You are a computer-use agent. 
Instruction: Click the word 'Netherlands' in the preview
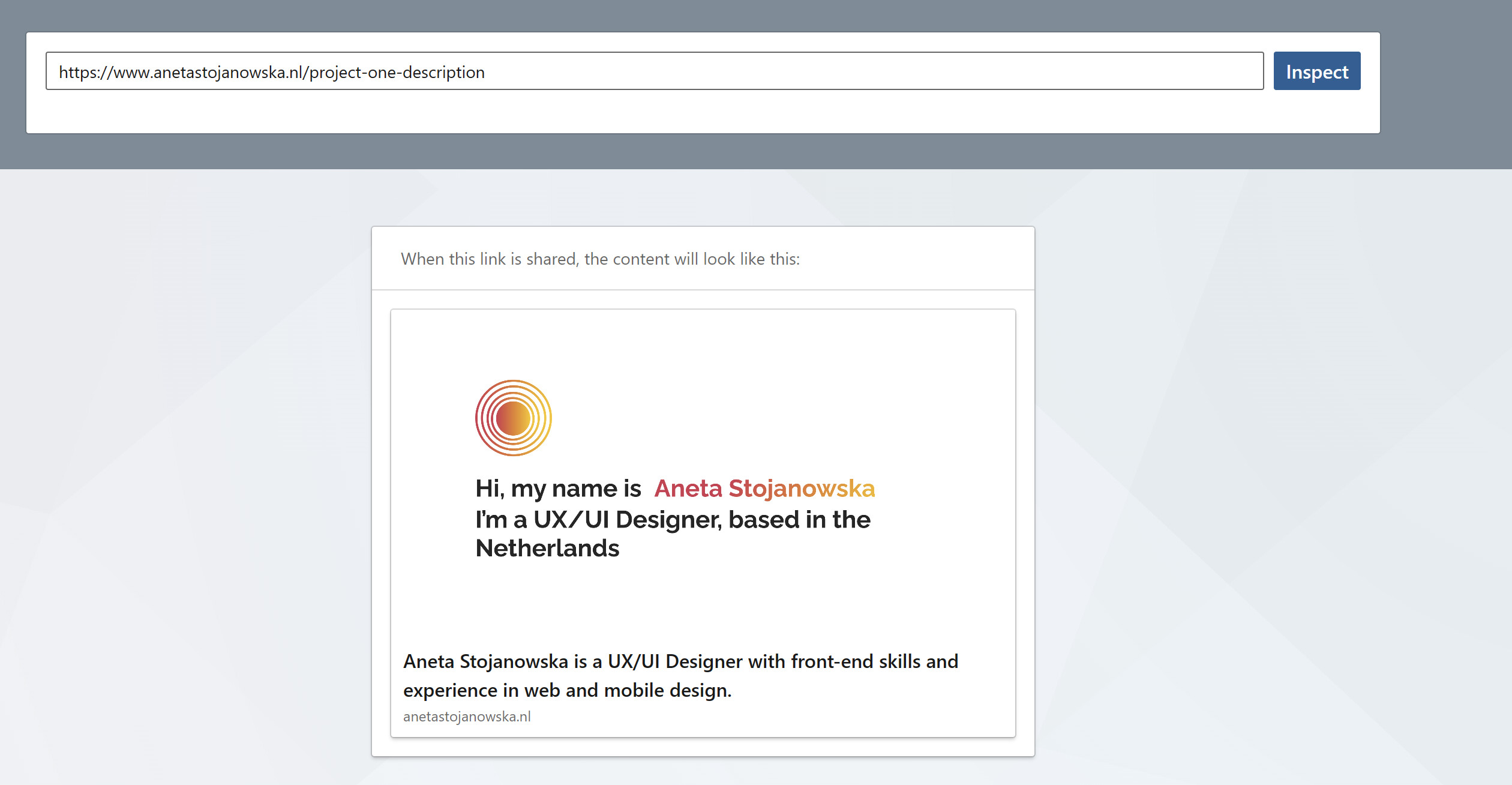click(547, 549)
